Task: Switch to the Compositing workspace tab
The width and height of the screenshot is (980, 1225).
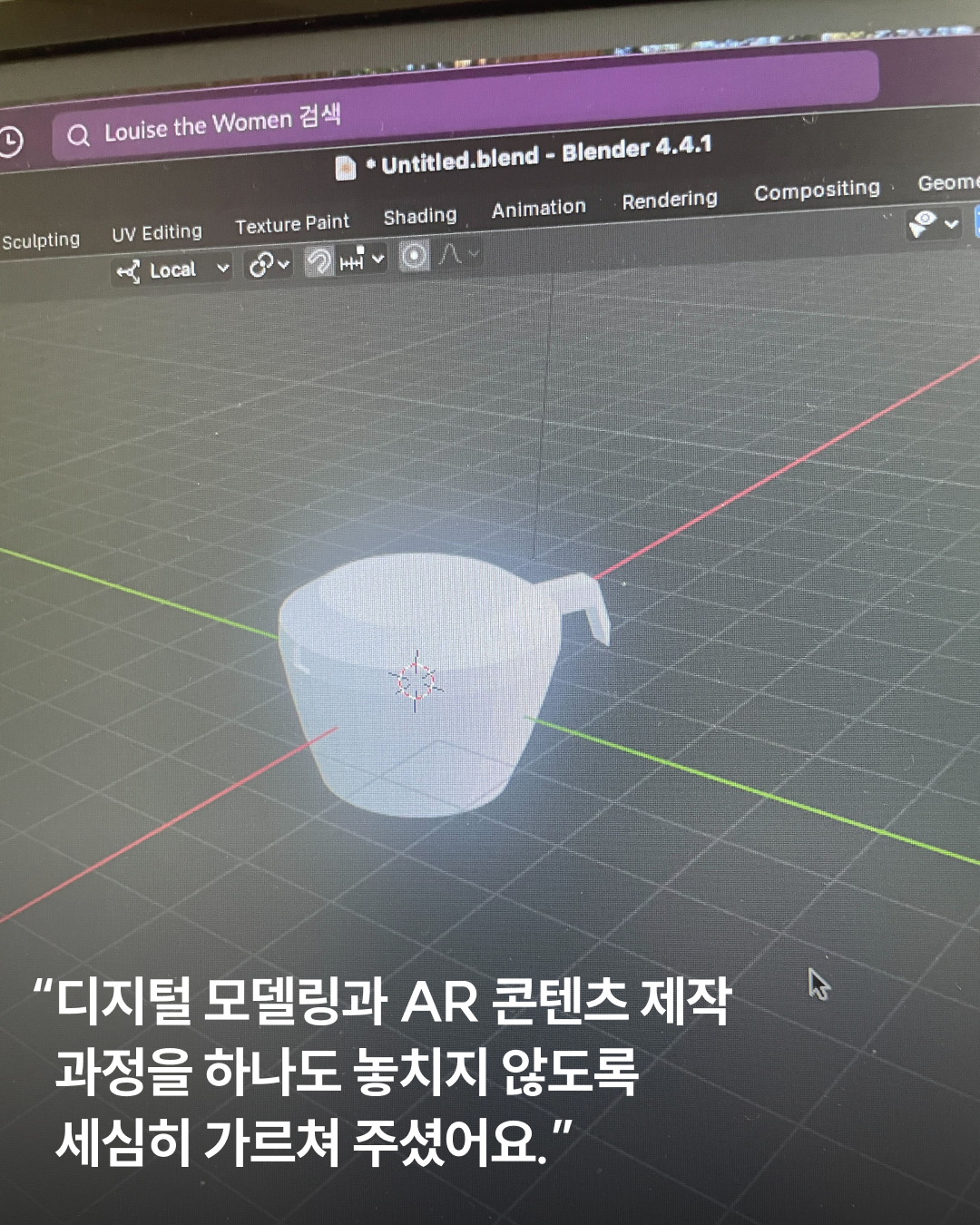Action: (x=817, y=191)
